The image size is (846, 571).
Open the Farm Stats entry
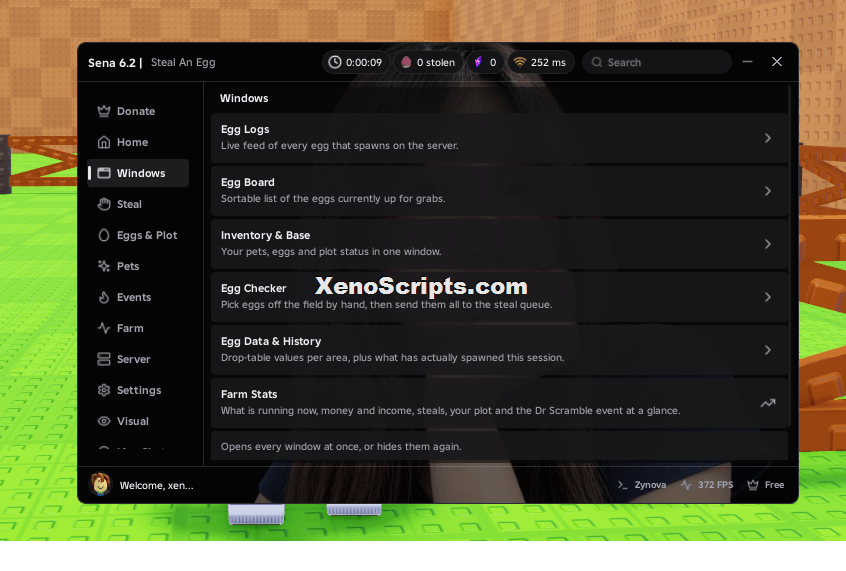pos(499,403)
